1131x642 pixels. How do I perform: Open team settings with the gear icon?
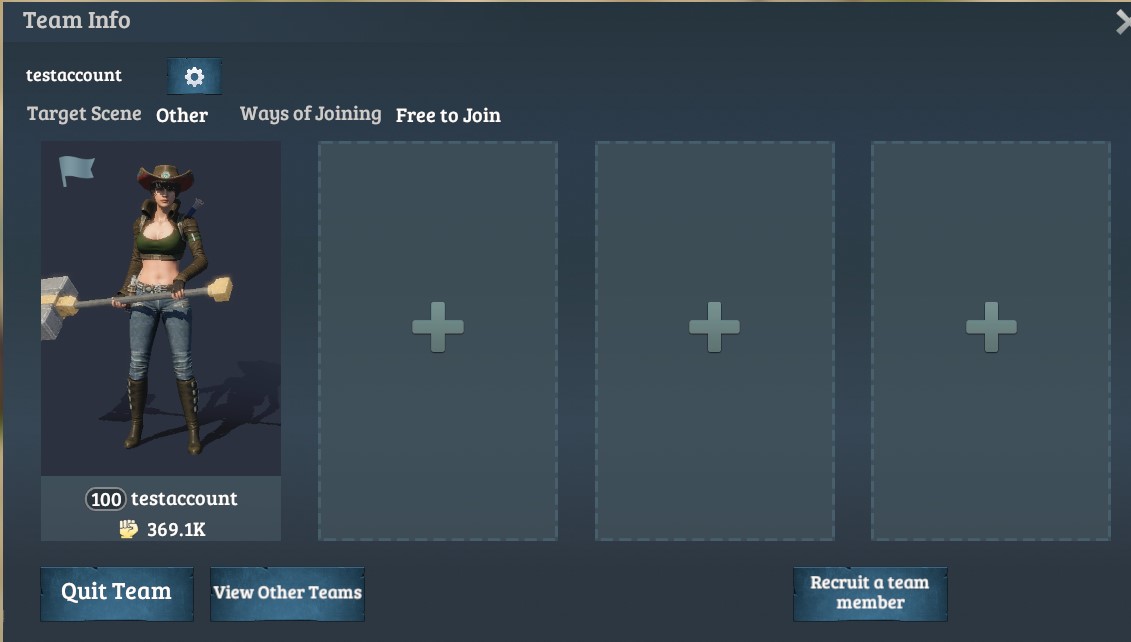194,76
